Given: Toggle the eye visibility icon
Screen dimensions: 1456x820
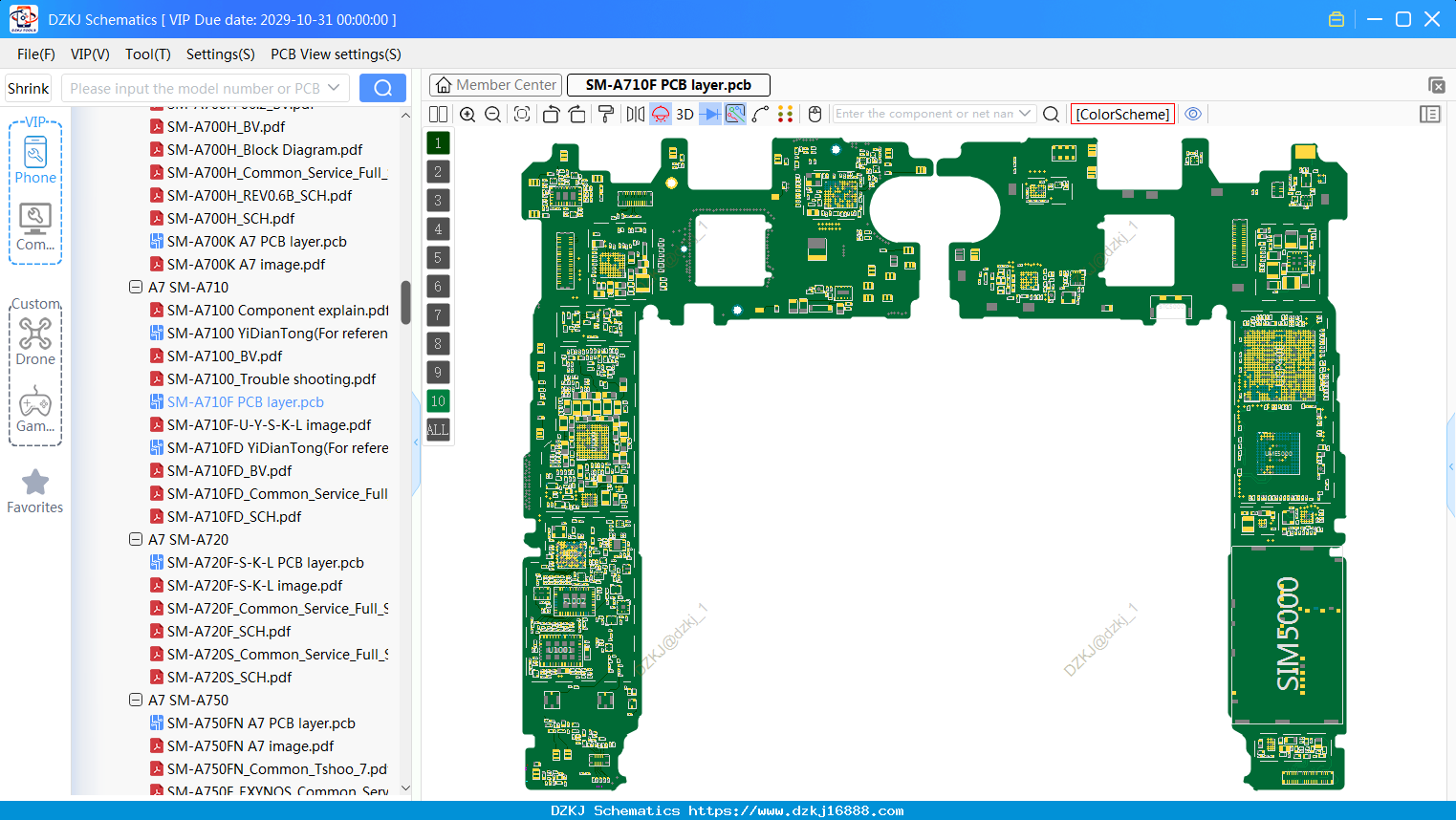Looking at the screenshot, I should pos(1193,114).
